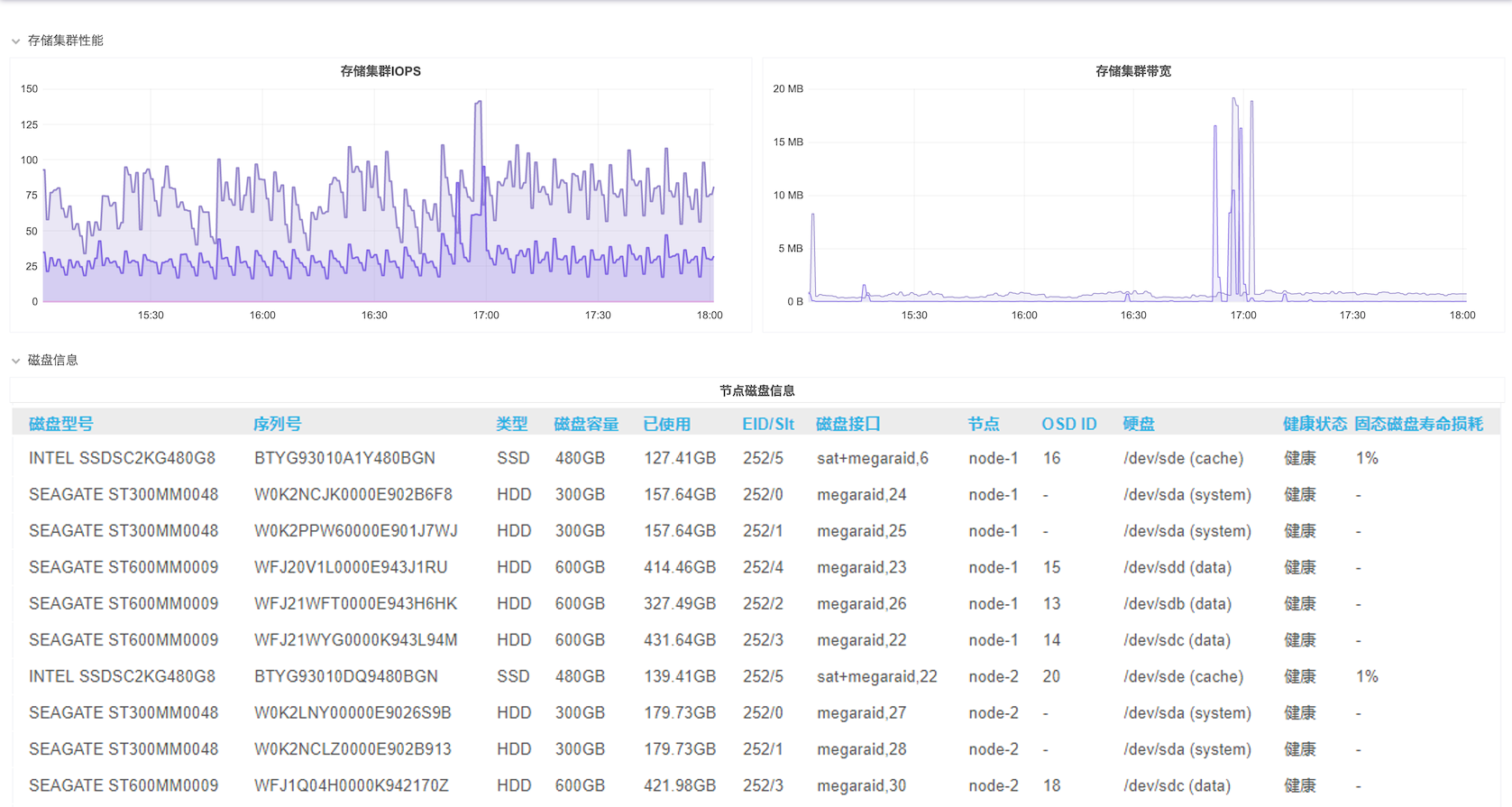Sort by the 磁盘接口 column header
This screenshot has width=1512, height=807.
[848, 424]
